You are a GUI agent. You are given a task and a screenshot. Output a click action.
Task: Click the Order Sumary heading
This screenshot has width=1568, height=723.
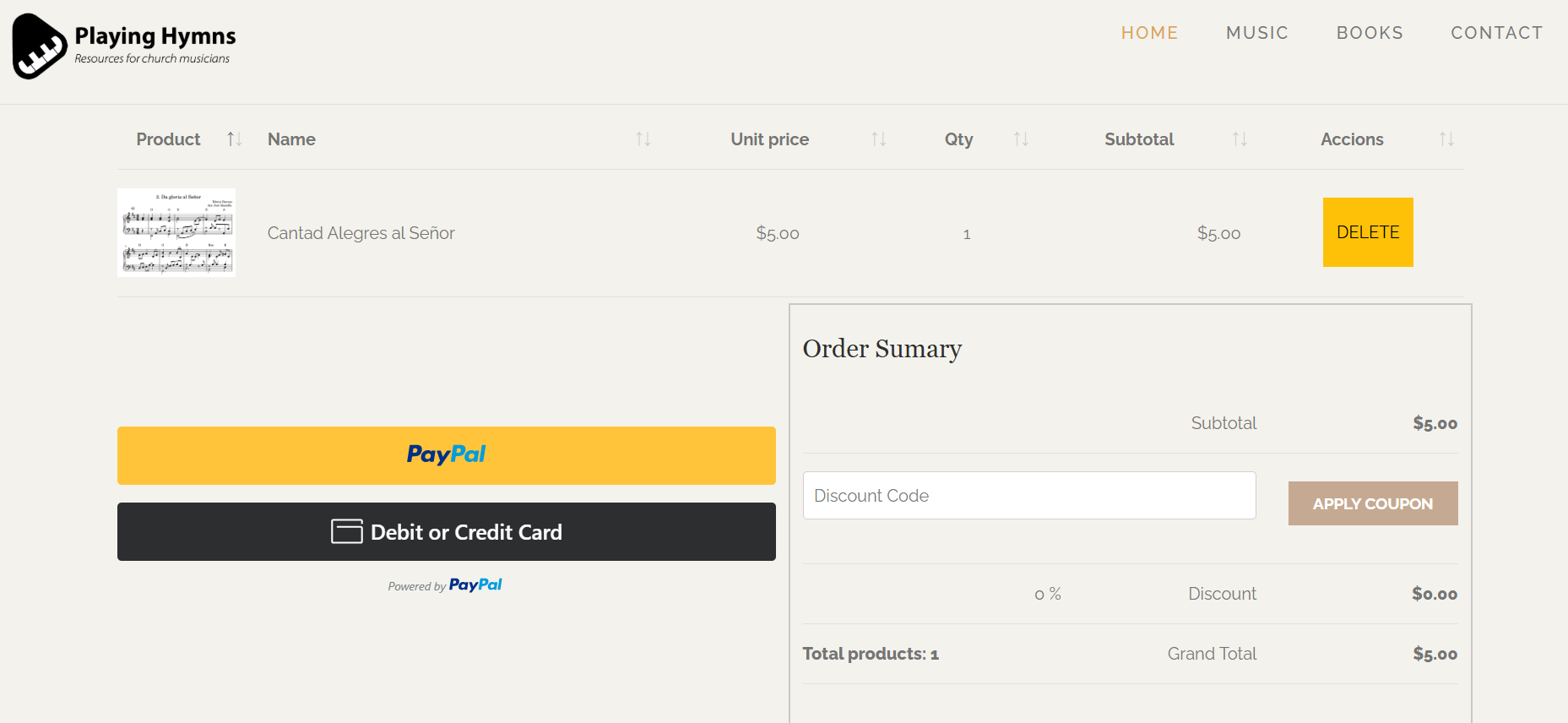(x=882, y=349)
